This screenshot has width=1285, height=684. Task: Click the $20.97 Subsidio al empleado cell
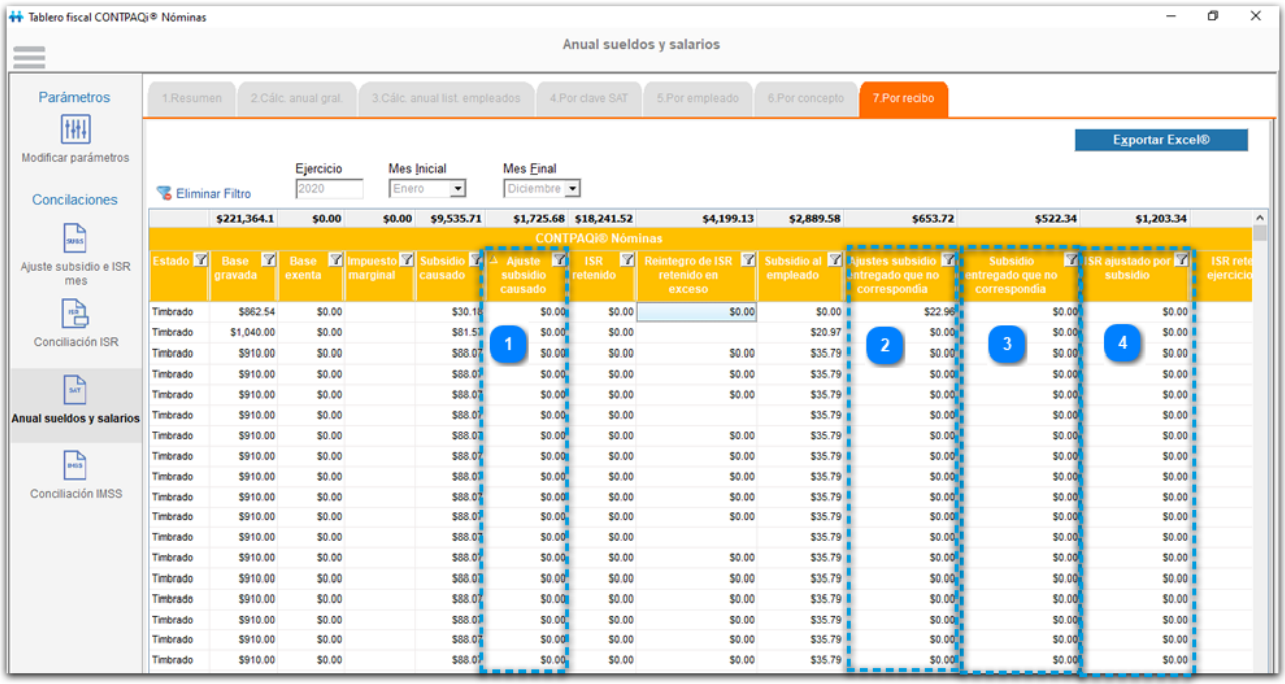click(x=800, y=332)
